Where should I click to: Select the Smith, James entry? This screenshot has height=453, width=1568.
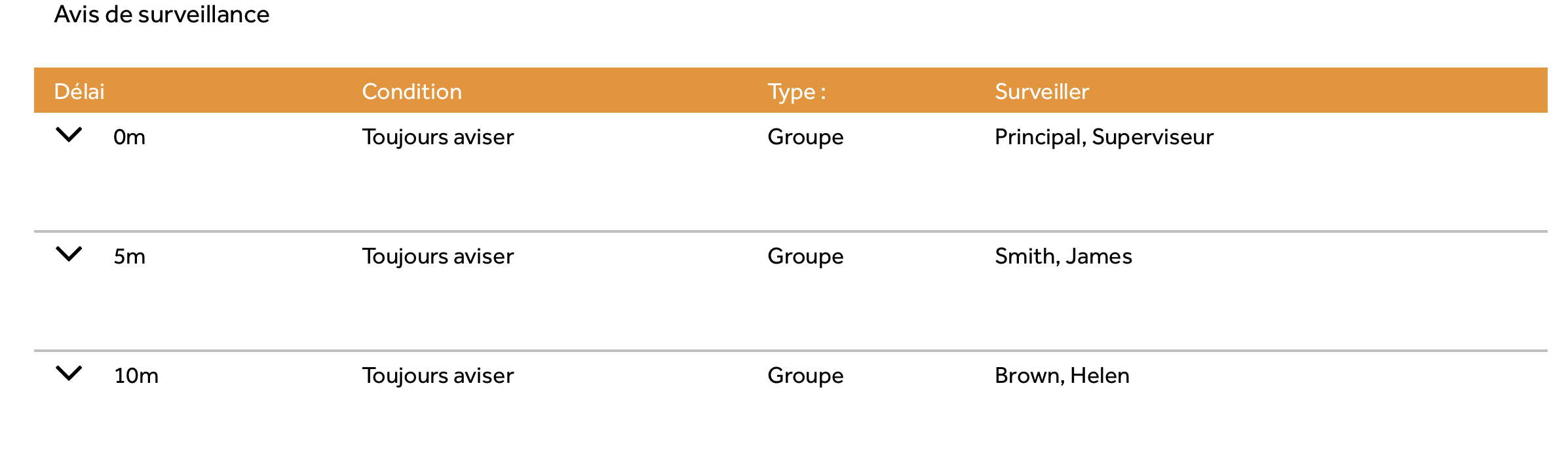[1063, 256]
